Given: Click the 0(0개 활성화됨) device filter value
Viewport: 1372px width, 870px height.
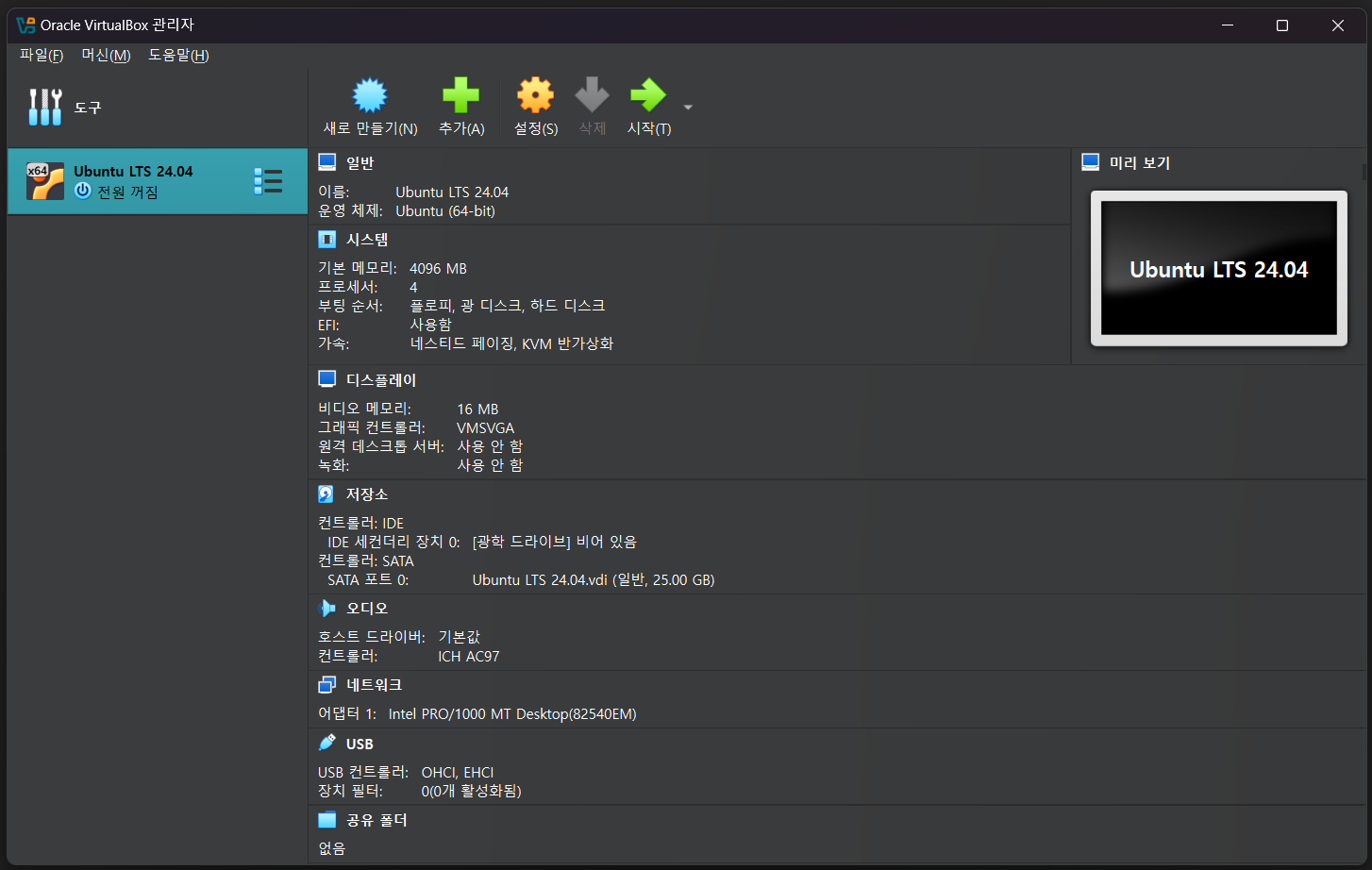Looking at the screenshot, I should [471, 791].
